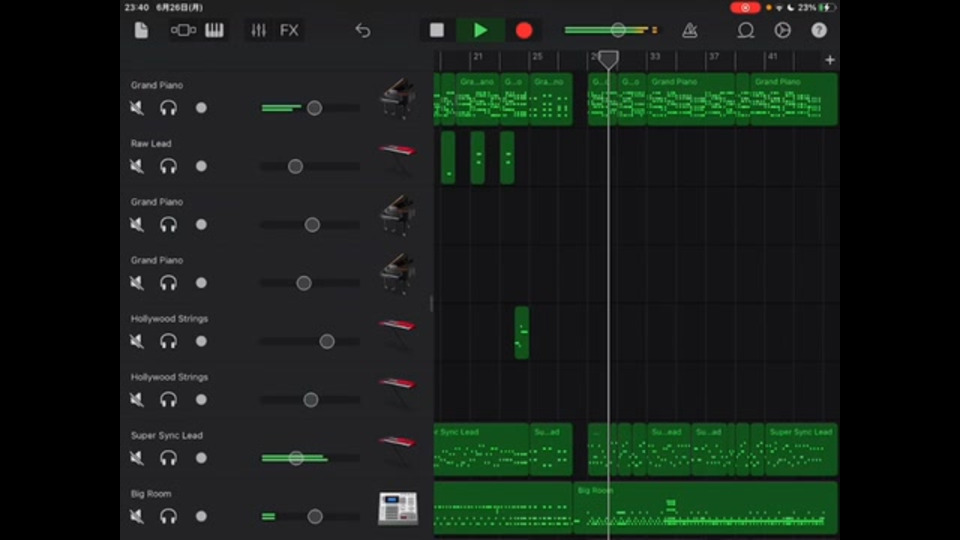The width and height of the screenshot is (960, 540).
Task: Click the red Record button
Action: point(524,30)
